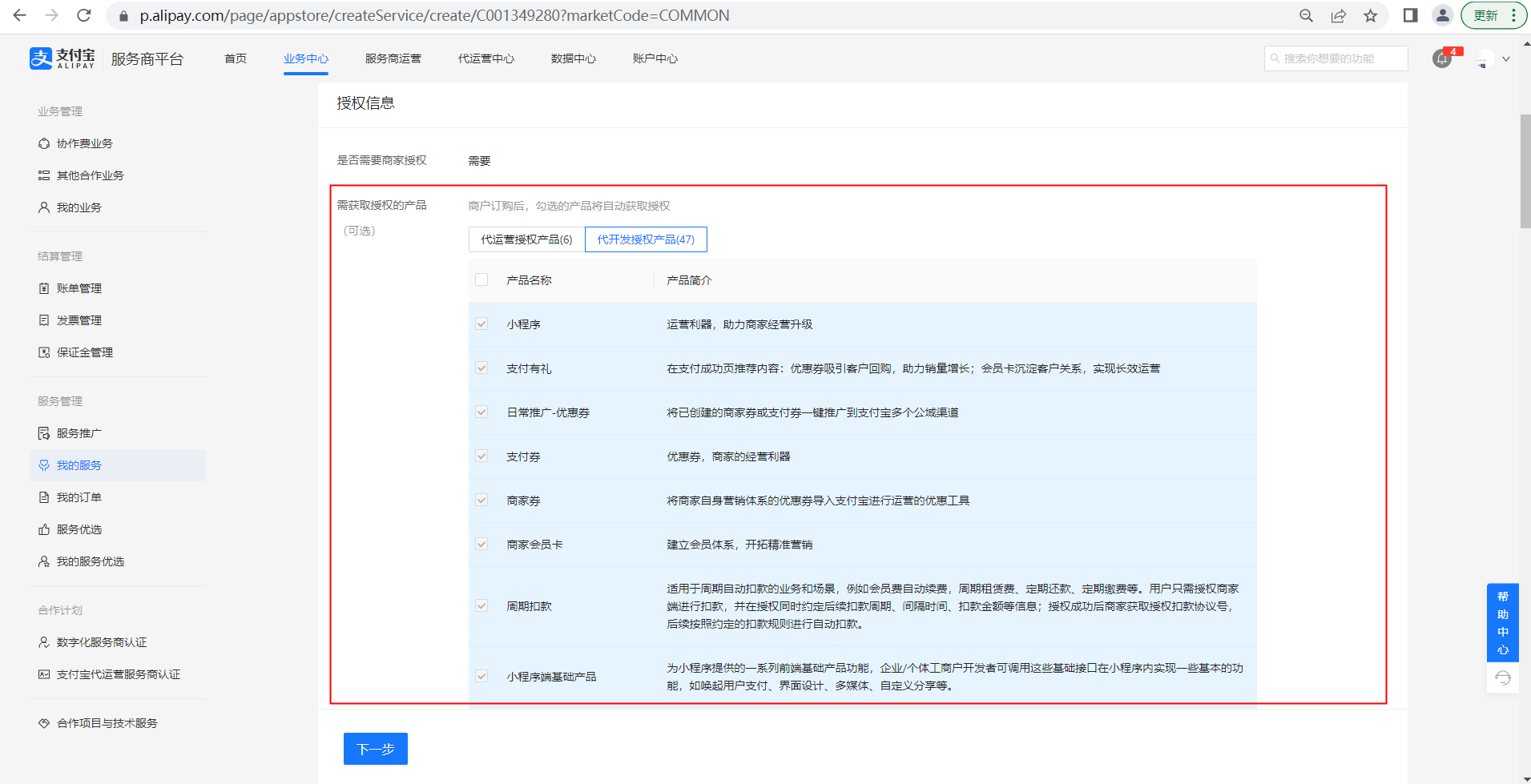Toggle the 日常推广-优惠券 row checkbox
Image resolution: width=1531 pixels, height=784 pixels.
[x=481, y=412]
